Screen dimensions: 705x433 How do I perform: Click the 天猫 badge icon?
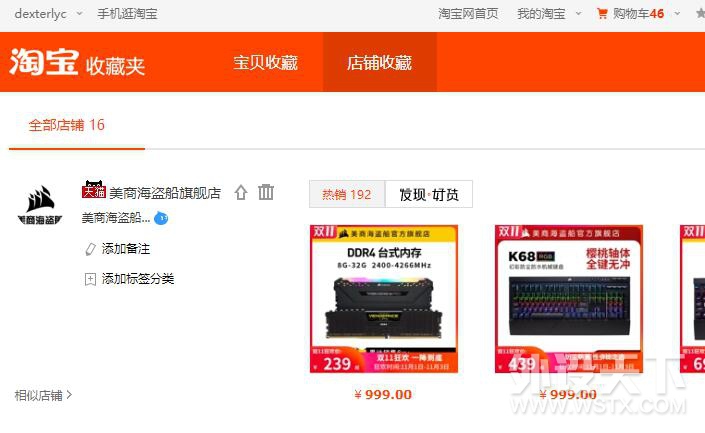point(94,190)
